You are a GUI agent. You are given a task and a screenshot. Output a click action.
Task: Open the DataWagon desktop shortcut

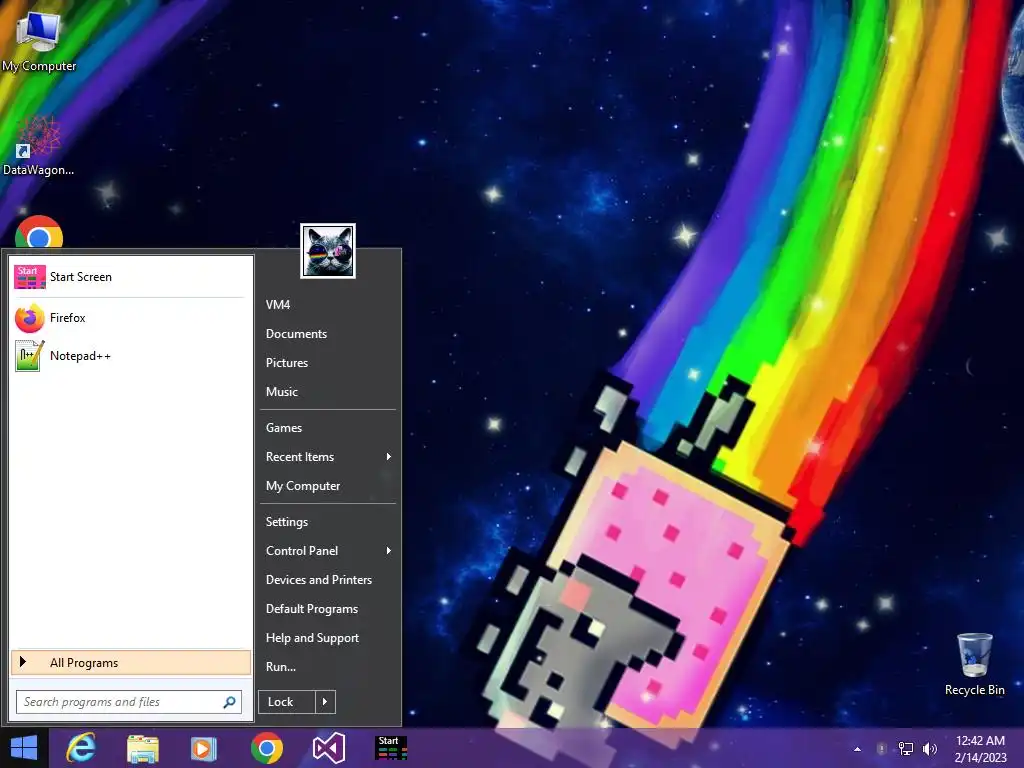click(x=38, y=145)
